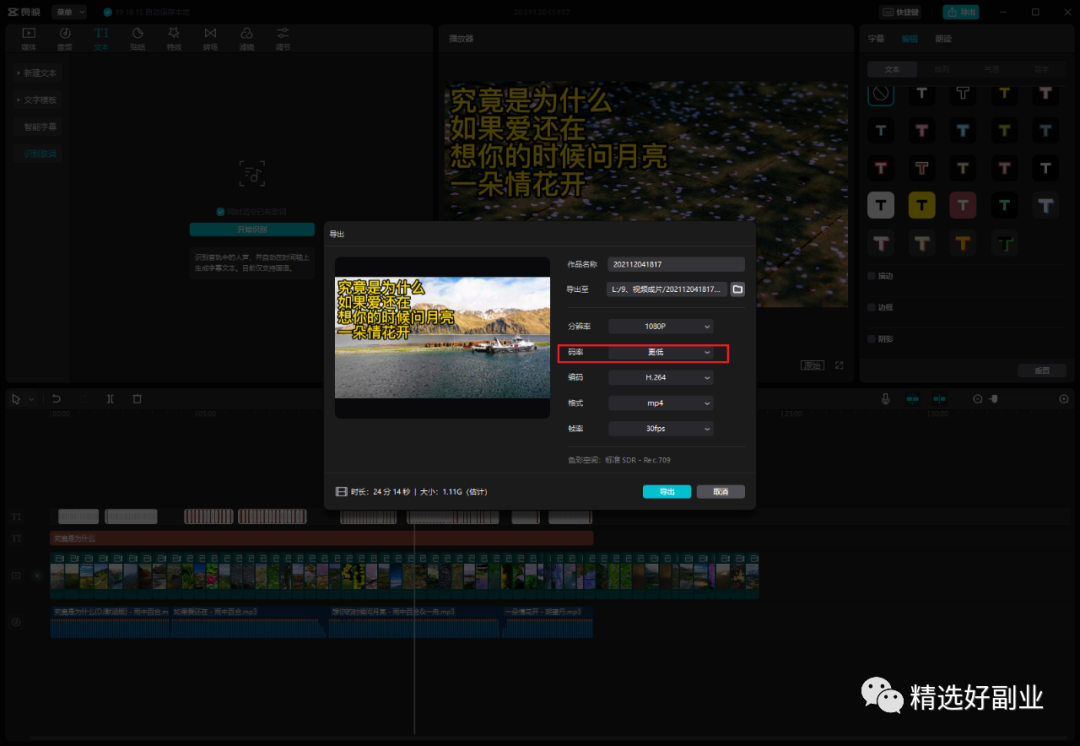The image size is (1080, 746).
Task: Open the 滤镜 (Filter) icon
Action: pos(246,38)
